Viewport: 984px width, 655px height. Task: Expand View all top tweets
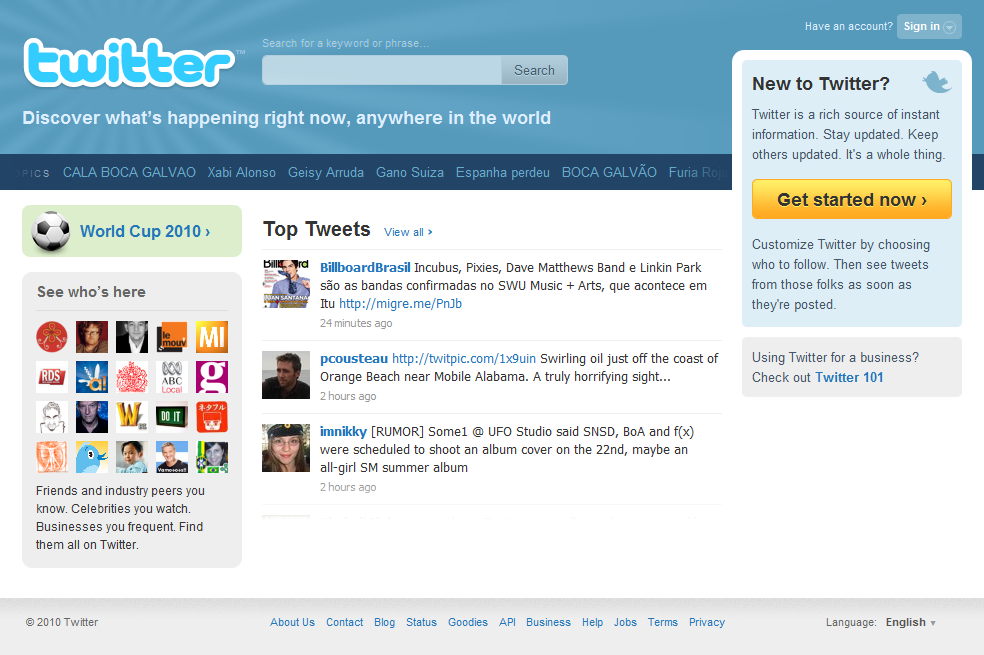coord(408,232)
